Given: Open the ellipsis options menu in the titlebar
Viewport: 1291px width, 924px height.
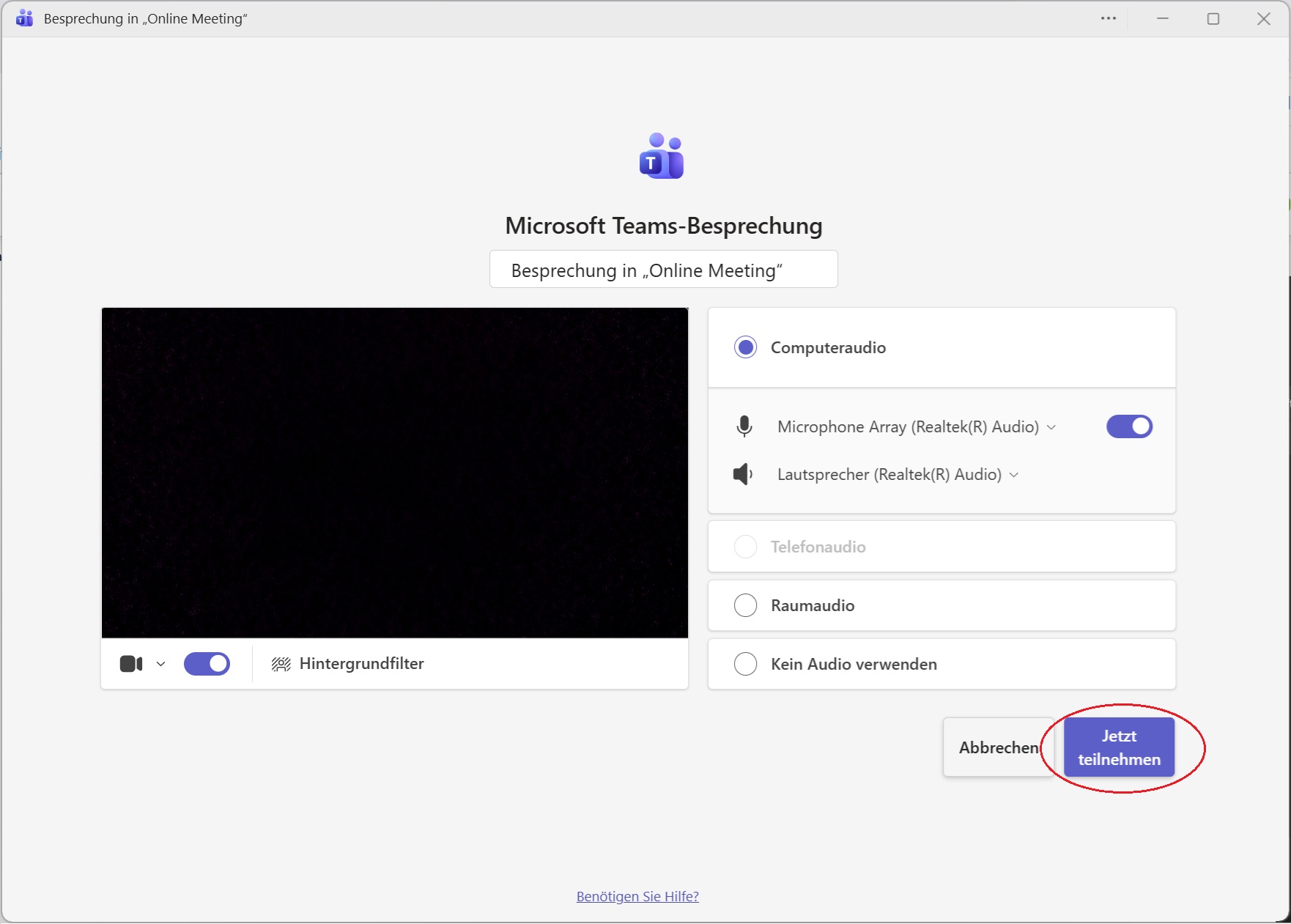Looking at the screenshot, I should tap(1109, 18).
